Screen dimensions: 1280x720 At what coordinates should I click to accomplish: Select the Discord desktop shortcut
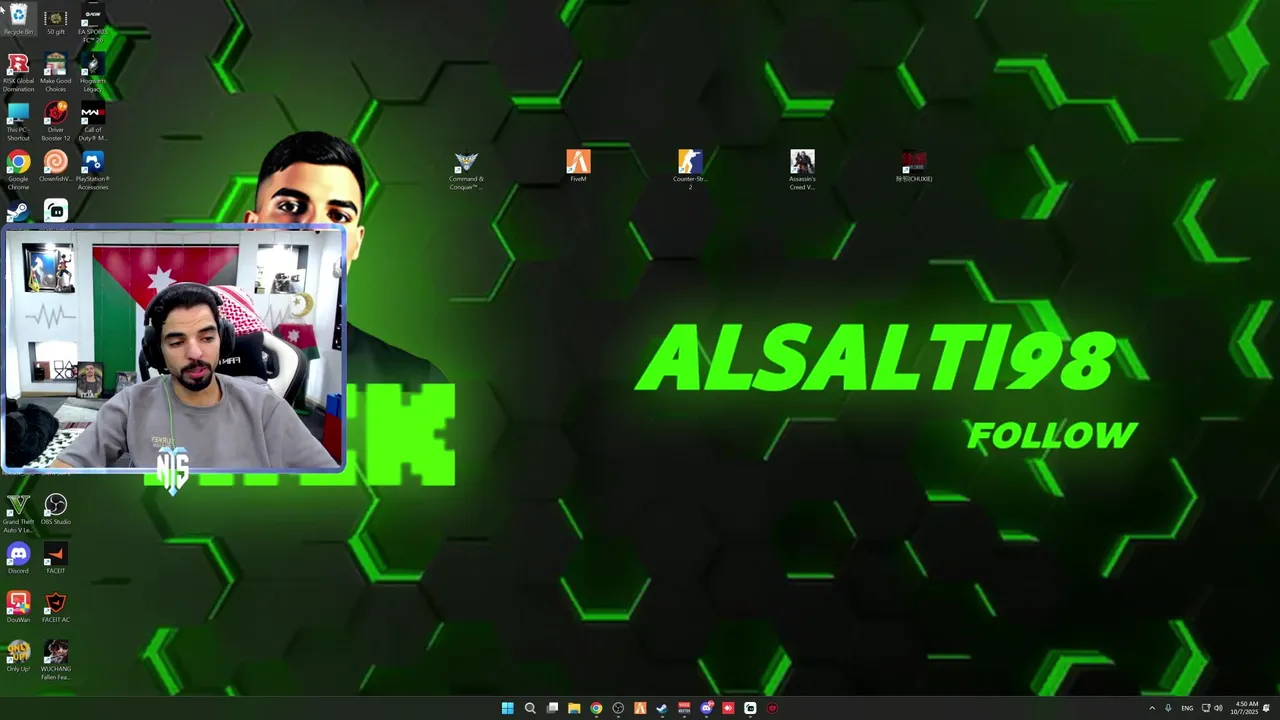click(x=18, y=558)
